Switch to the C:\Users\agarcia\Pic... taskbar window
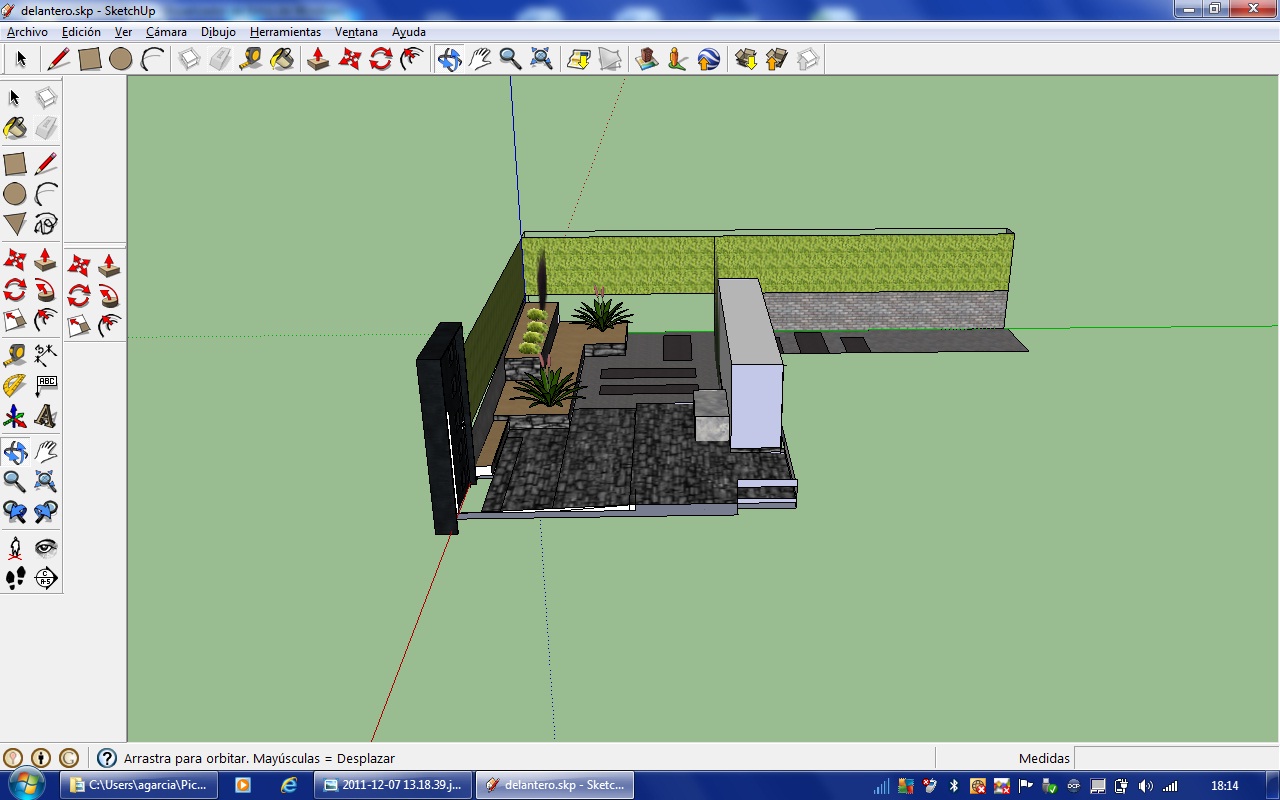The image size is (1280, 800). point(139,785)
